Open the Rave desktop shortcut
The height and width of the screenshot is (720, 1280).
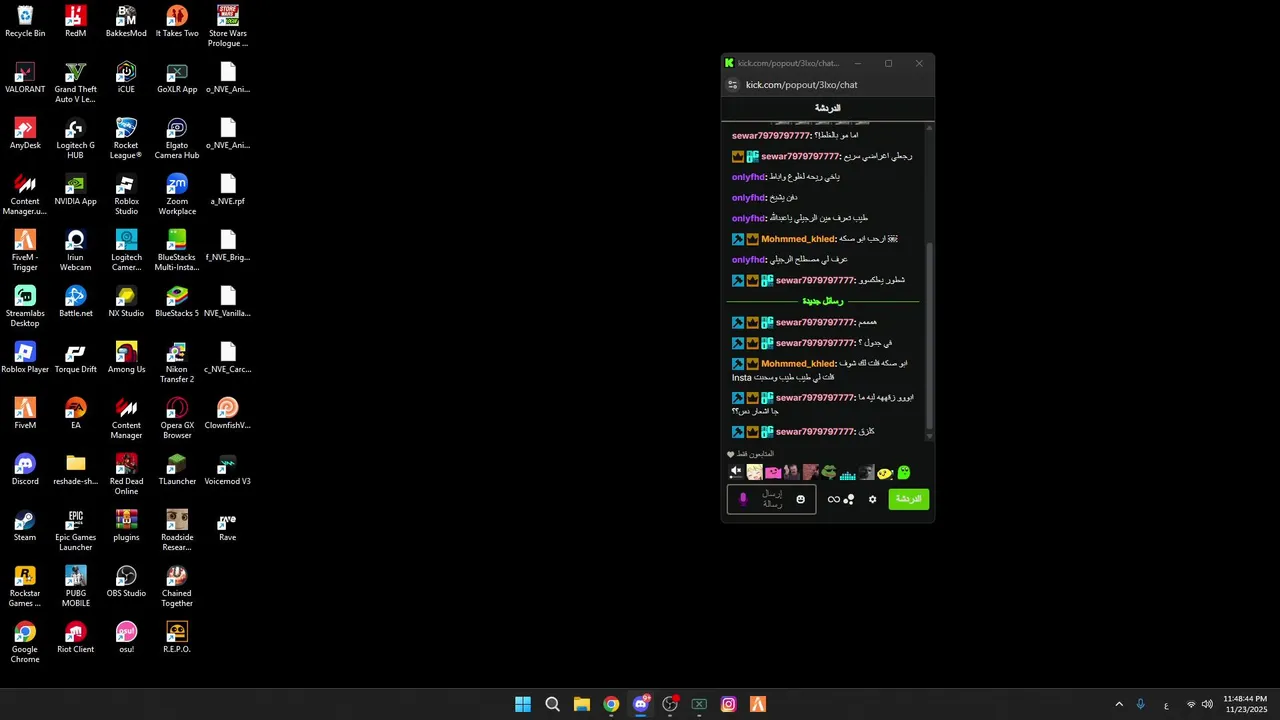point(228,526)
